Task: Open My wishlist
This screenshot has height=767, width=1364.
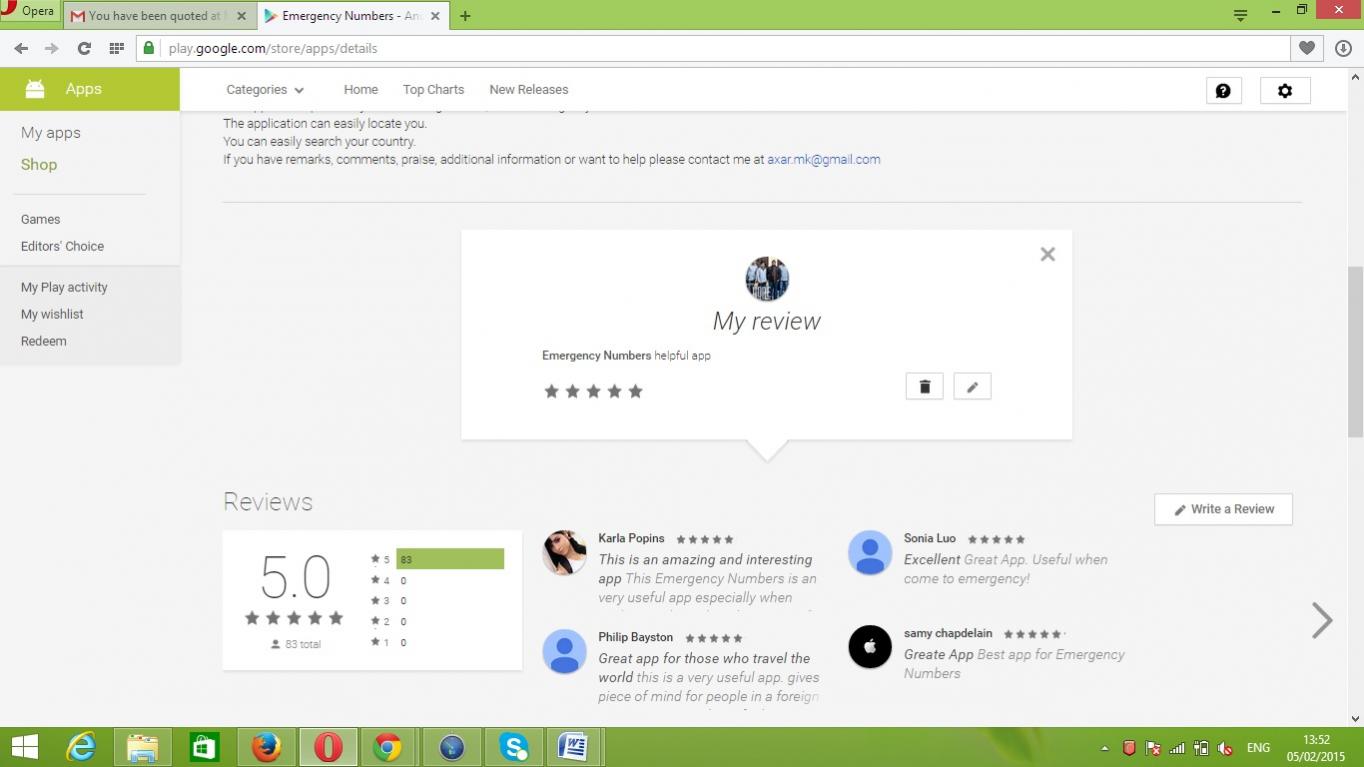Action: [x=52, y=314]
